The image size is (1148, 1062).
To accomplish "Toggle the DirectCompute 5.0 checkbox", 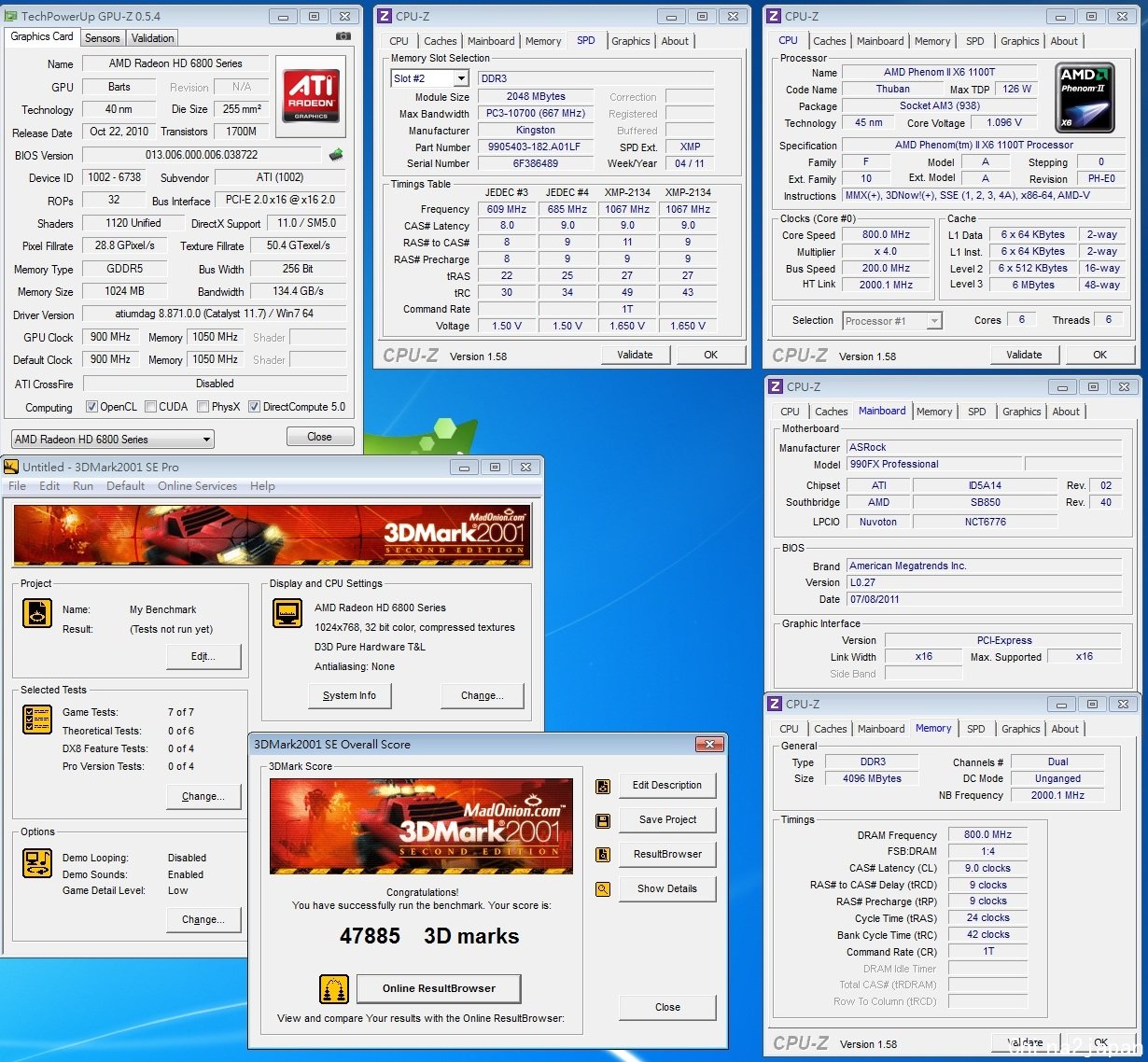I will pos(254,407).
